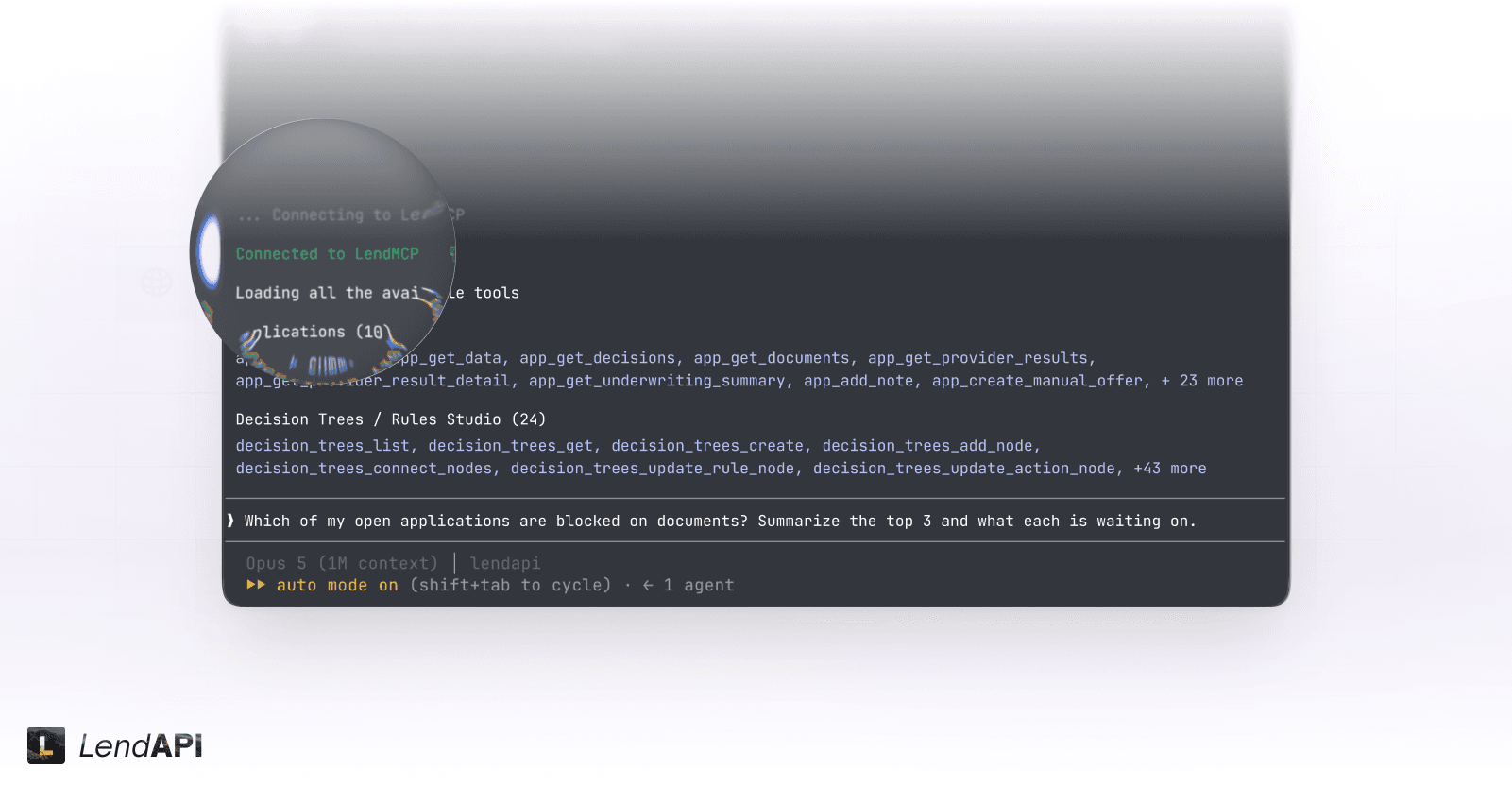Select the app_get_decisions tool name
This screenshot has width=1512, height=787.
598,358
